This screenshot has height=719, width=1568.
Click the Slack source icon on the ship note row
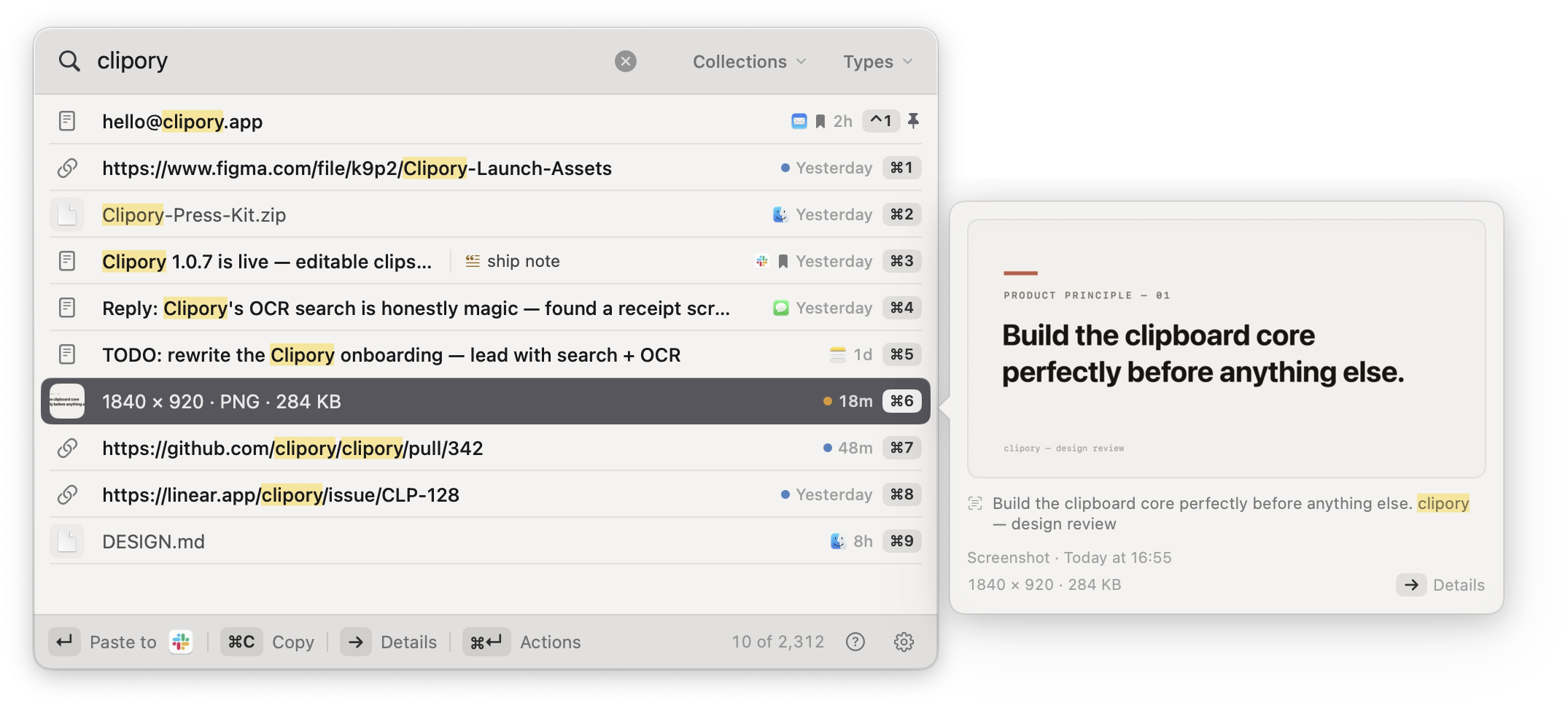(x=762, y=261)
